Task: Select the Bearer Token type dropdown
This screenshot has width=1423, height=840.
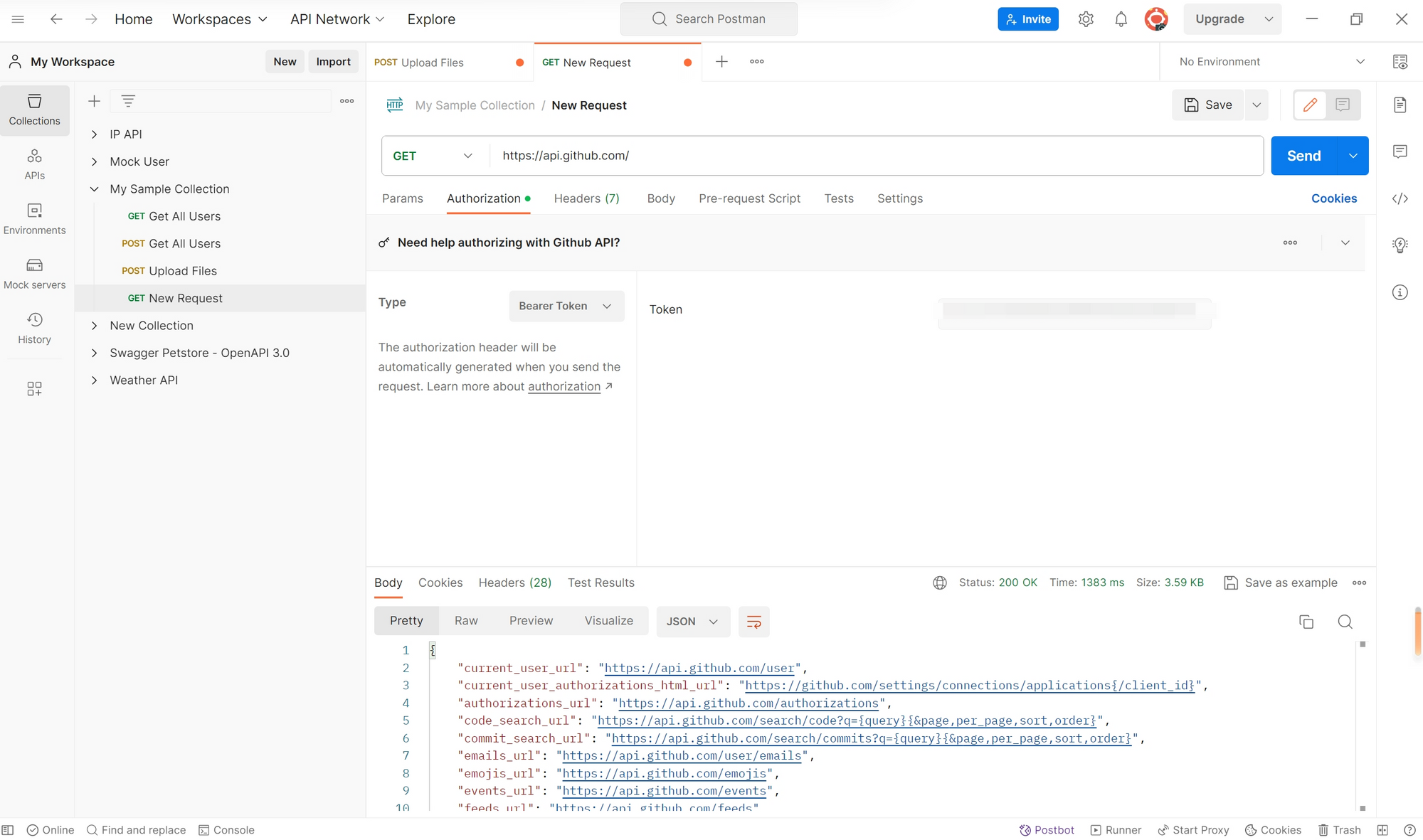Action: pos(562,306)
